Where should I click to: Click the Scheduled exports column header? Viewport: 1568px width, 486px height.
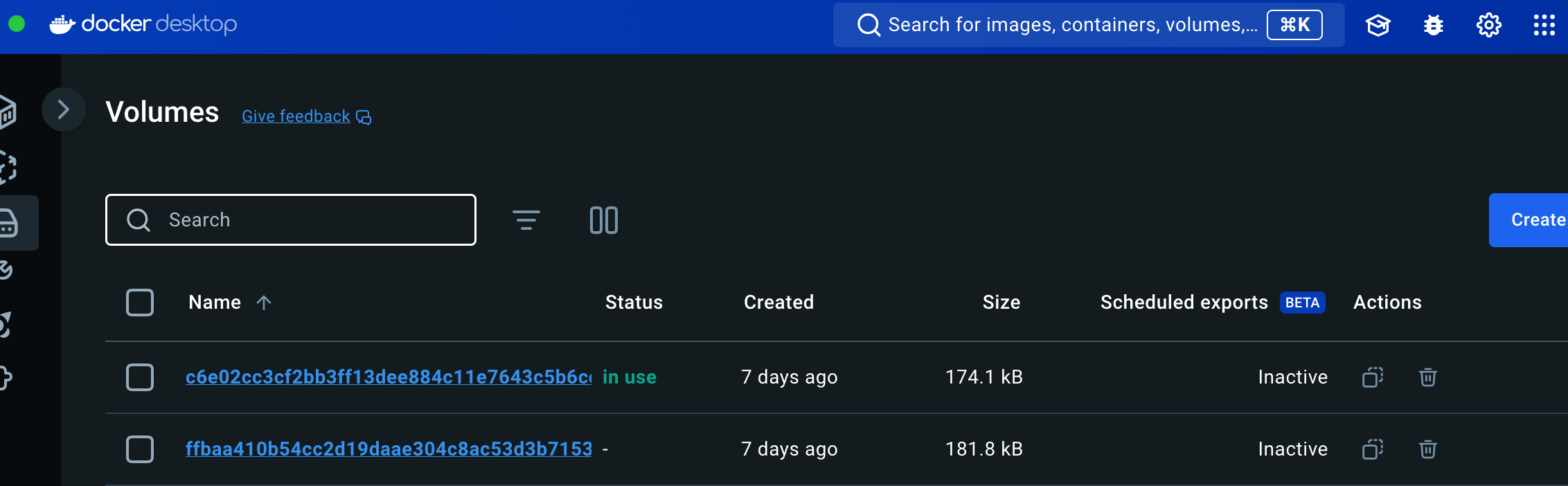click(x=1184, y=303)
